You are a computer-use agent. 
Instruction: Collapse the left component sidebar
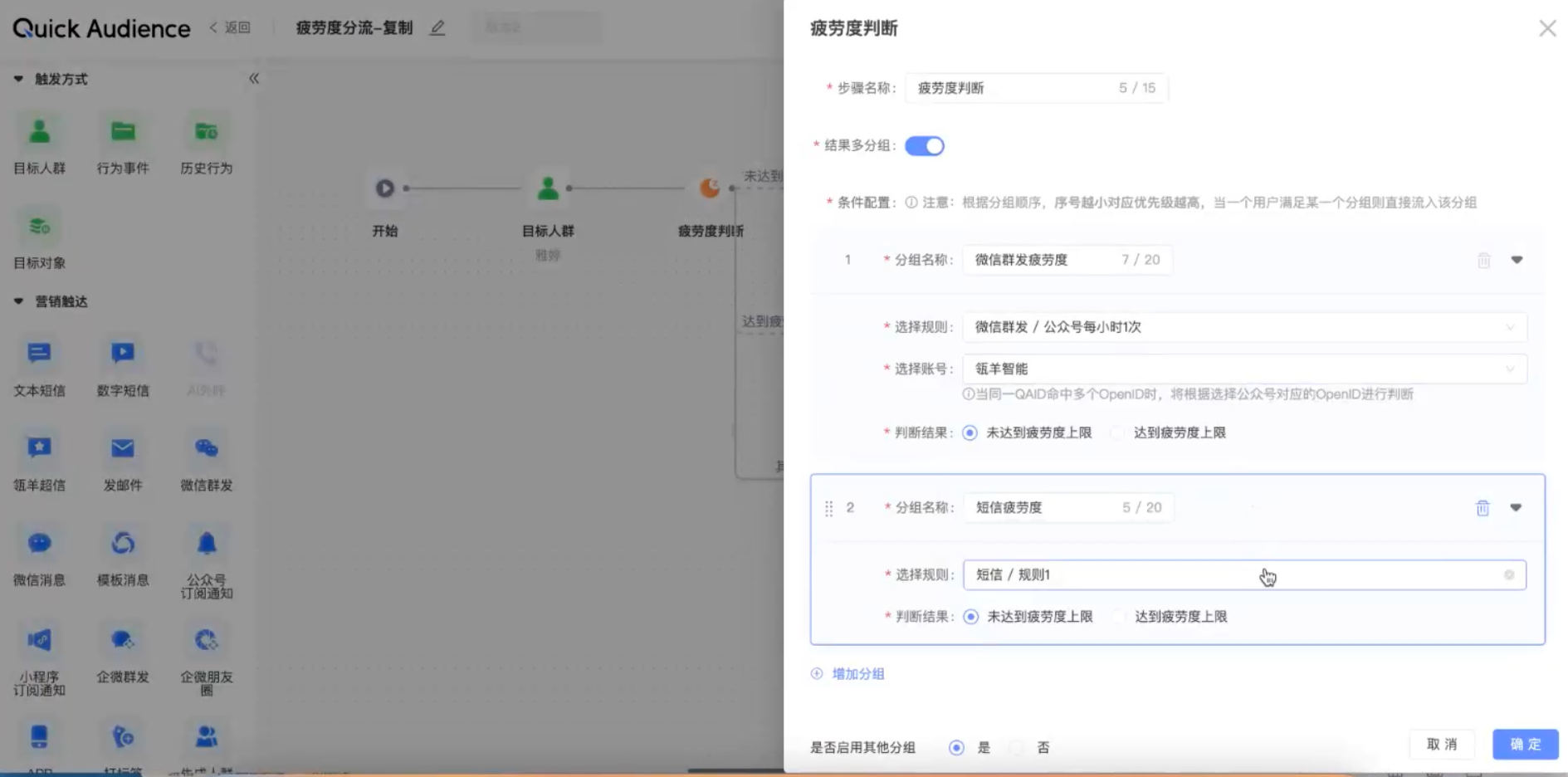point(254,79)
